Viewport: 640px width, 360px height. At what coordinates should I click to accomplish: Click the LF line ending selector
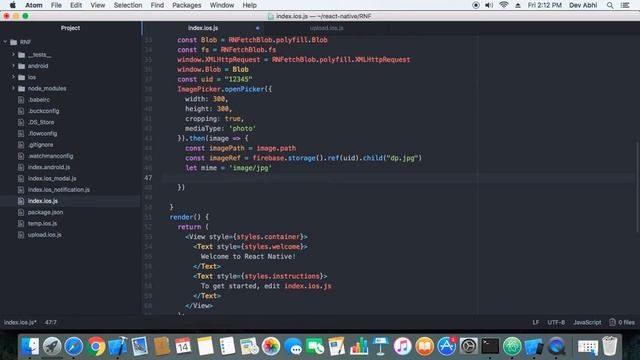(x=536, y=322)
